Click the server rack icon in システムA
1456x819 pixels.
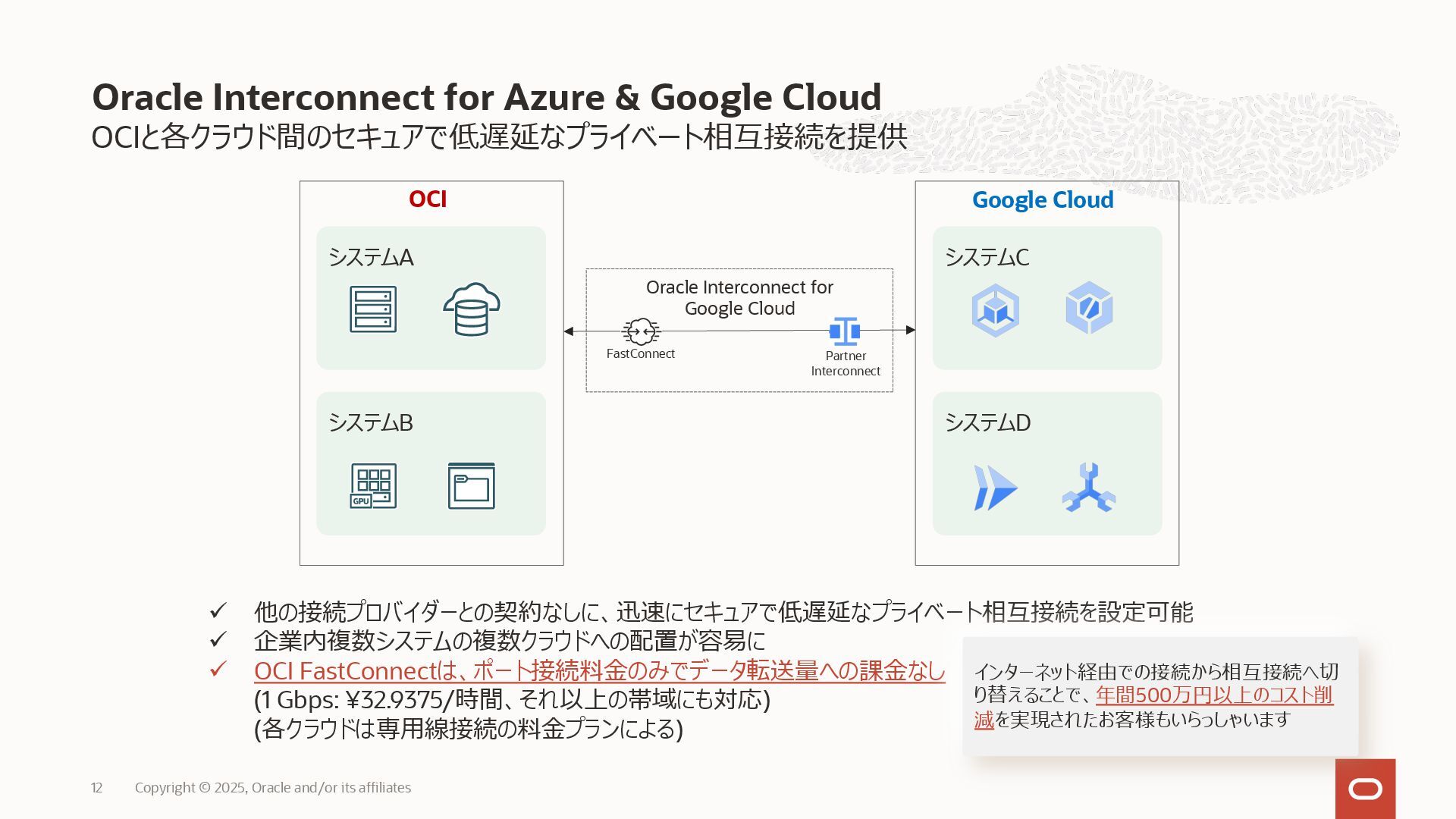372,309
